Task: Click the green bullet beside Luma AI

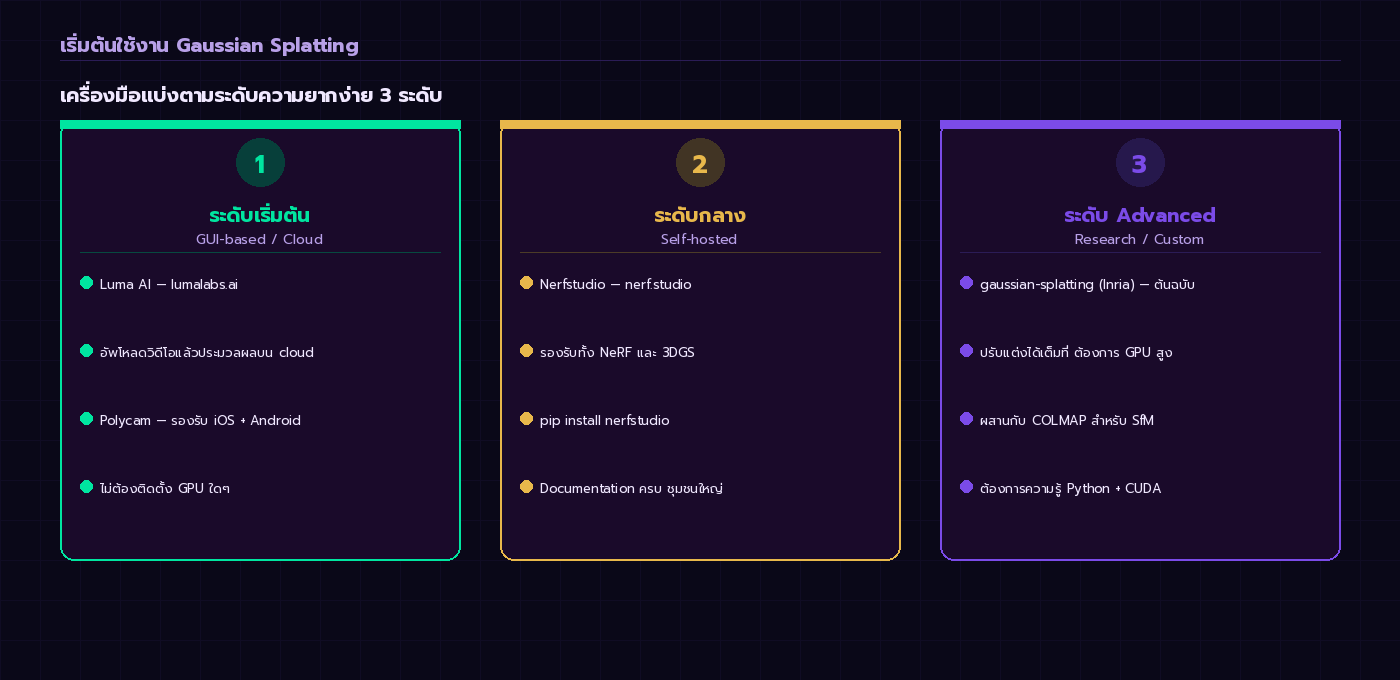Action: [x=86, y=283]
